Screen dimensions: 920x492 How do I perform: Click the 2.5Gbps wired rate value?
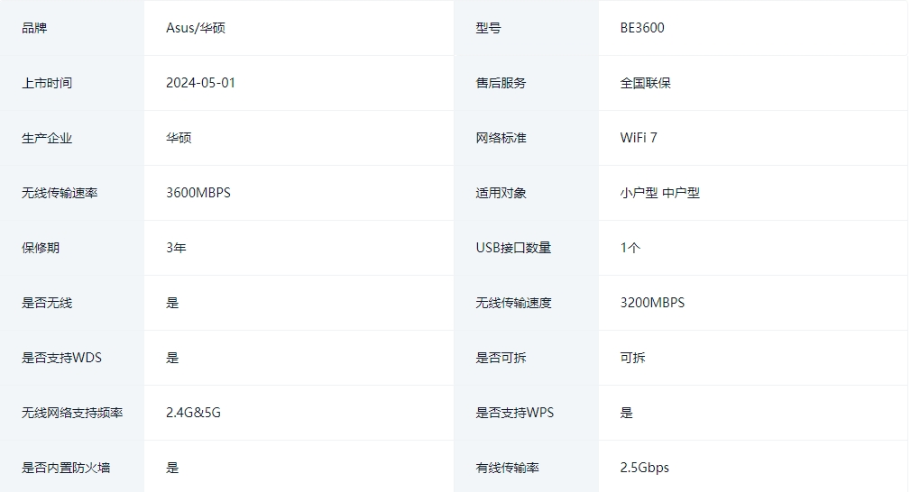(x=645, y=468)
